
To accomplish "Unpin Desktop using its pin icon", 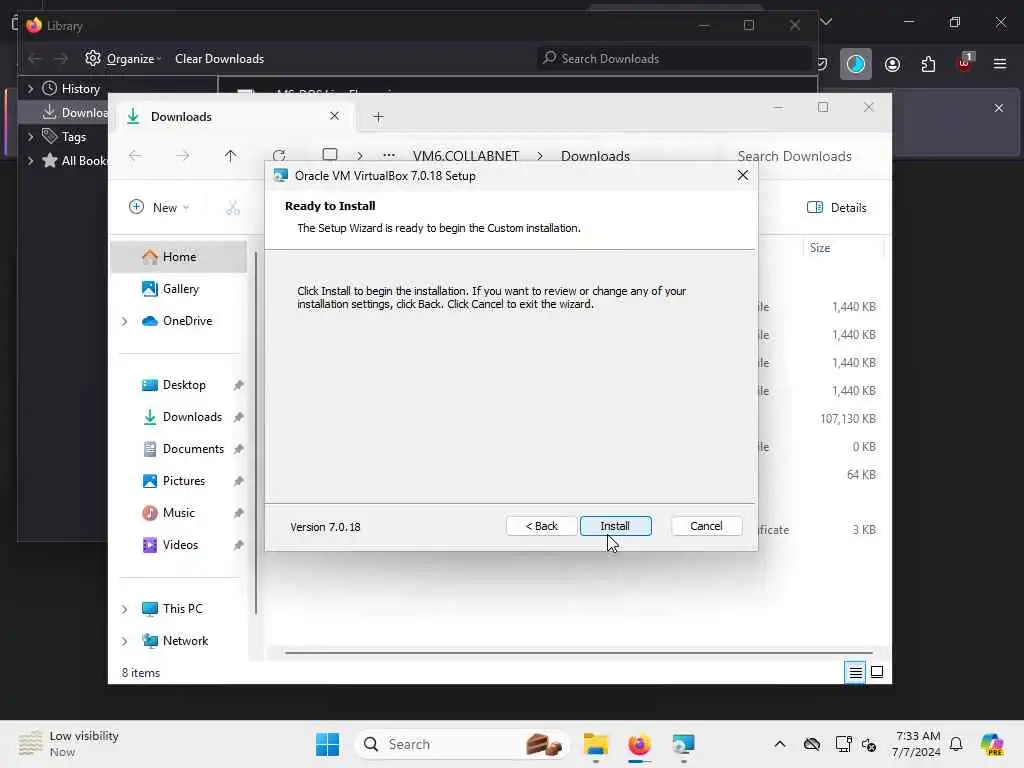I will click(238, 385).
